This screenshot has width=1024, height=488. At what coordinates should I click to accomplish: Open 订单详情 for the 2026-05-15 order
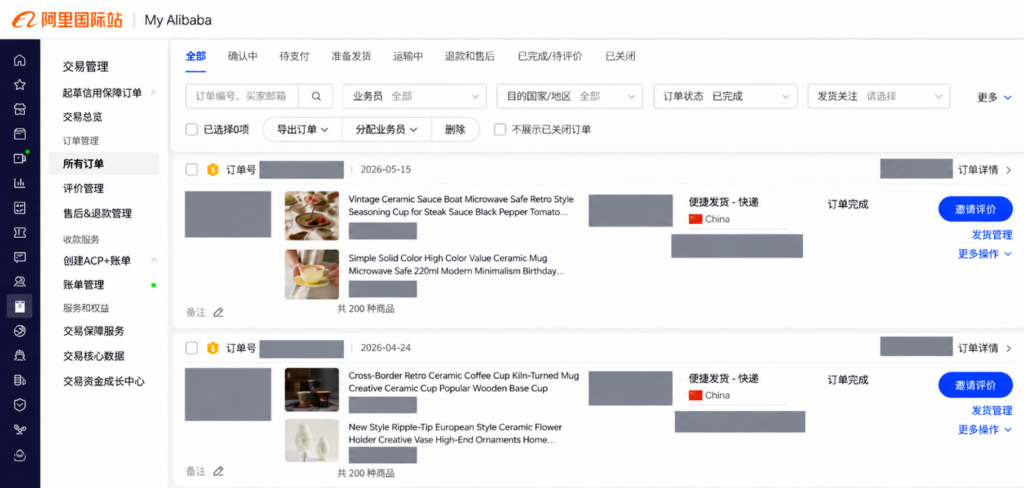[x=985, y=170]
